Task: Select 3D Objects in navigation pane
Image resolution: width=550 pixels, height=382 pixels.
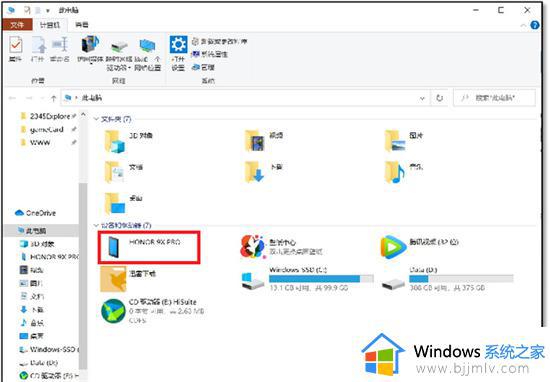Action: 37,244
